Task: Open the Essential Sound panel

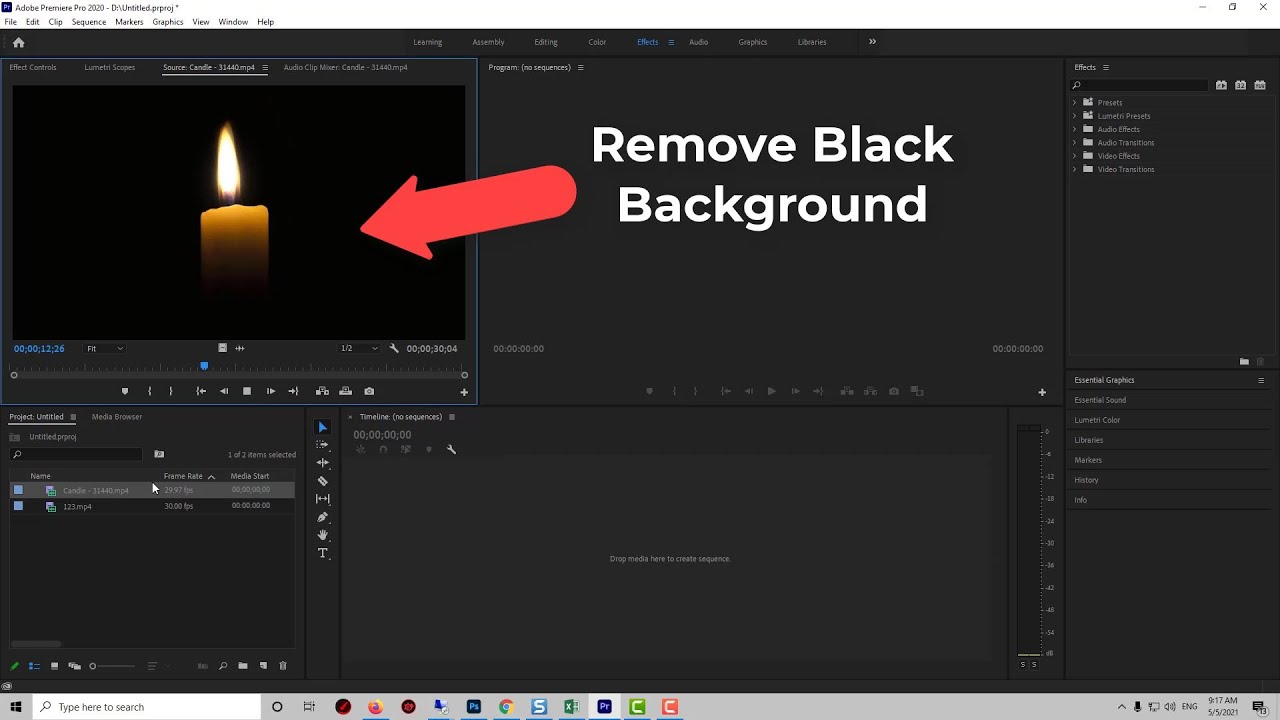Action: tap(1100, 400)
